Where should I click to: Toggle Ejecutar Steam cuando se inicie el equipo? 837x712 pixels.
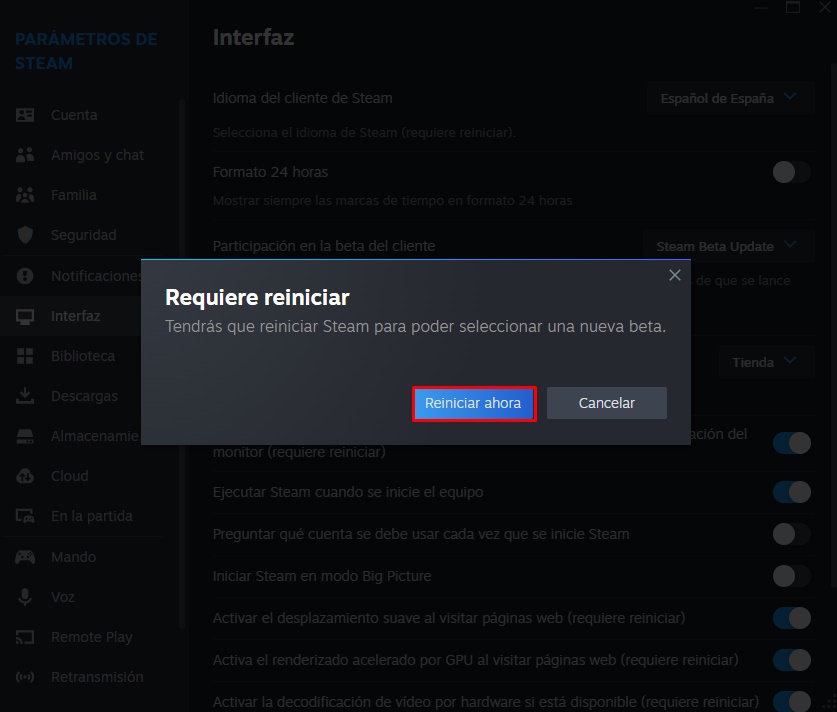click(x=792, y=492)
